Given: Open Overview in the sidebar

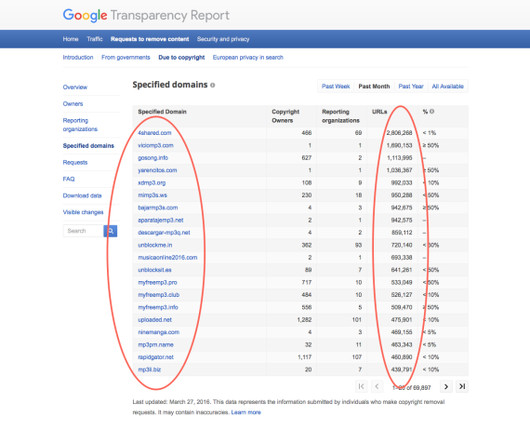Looking at the screenshot, I should (75, 87).
